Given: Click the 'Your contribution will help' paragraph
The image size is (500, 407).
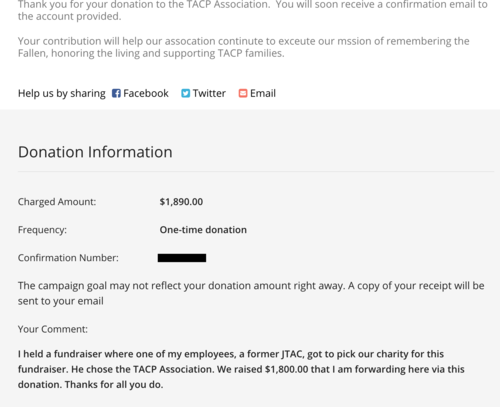Looking at the screenshot, I should click(x=244, y=47).
